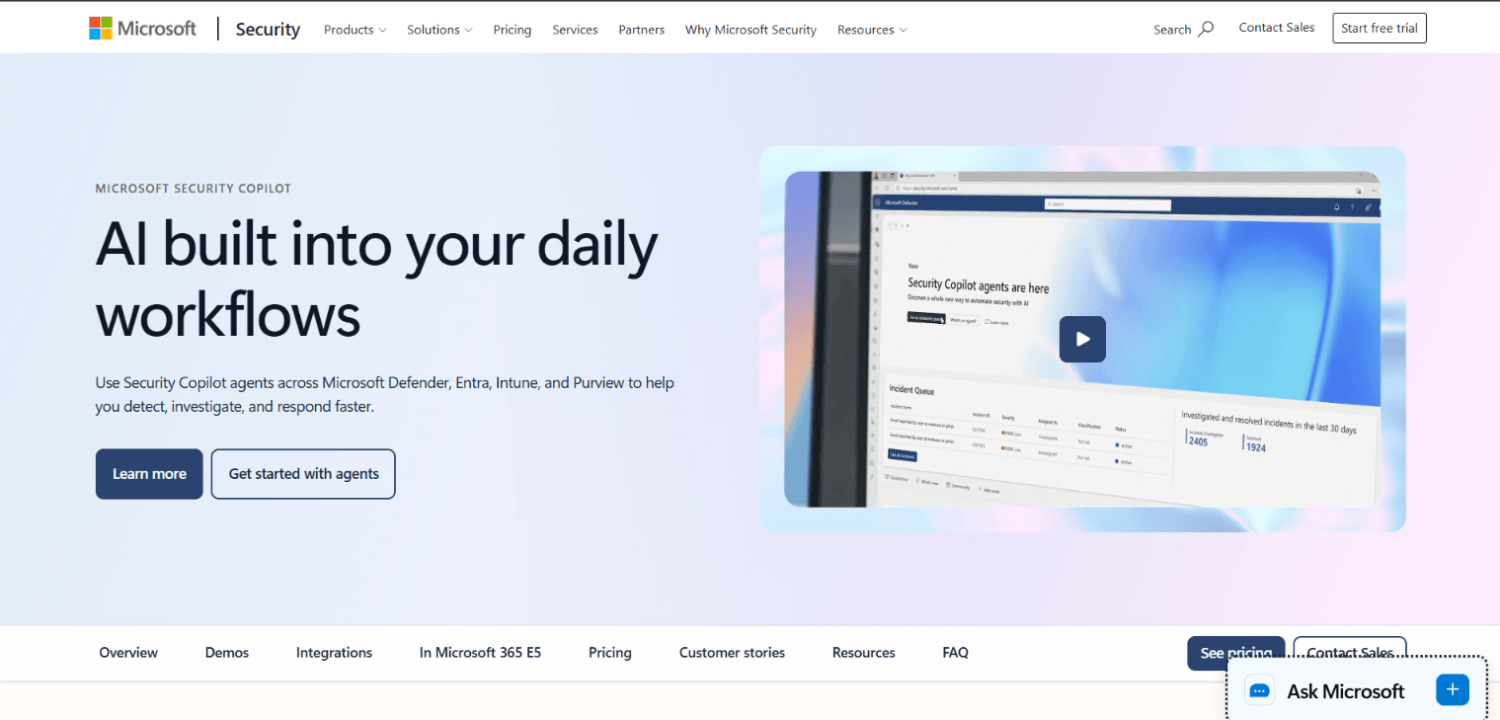Click the Ask Microsoft label
Viewport: 1500px width, 720px height.
(x=1346, y=691)
